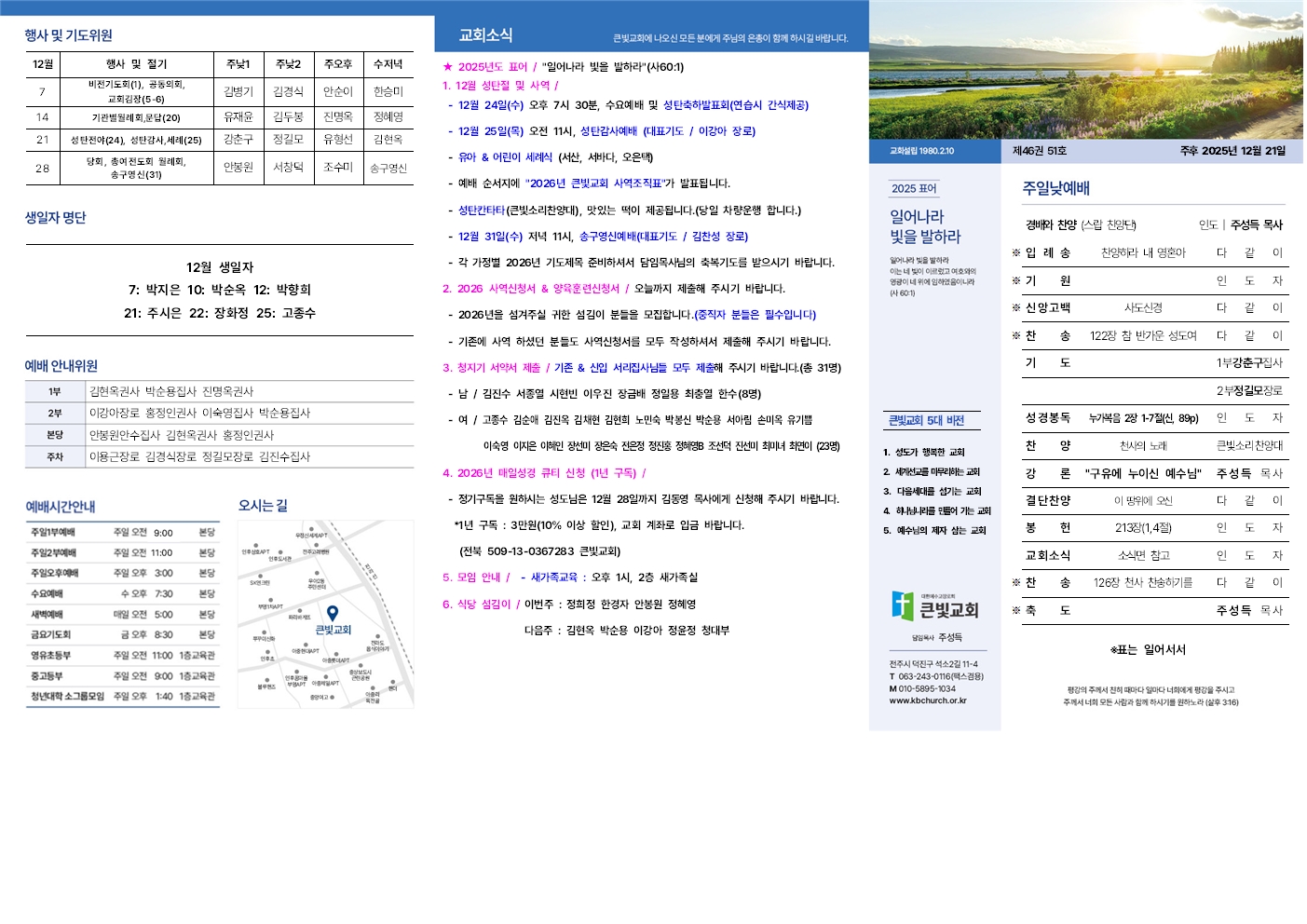Click the 1부 row label in 안내위원 table
Image resolution: width=1307 pixels, height=924 pixels.
(55, 392)
